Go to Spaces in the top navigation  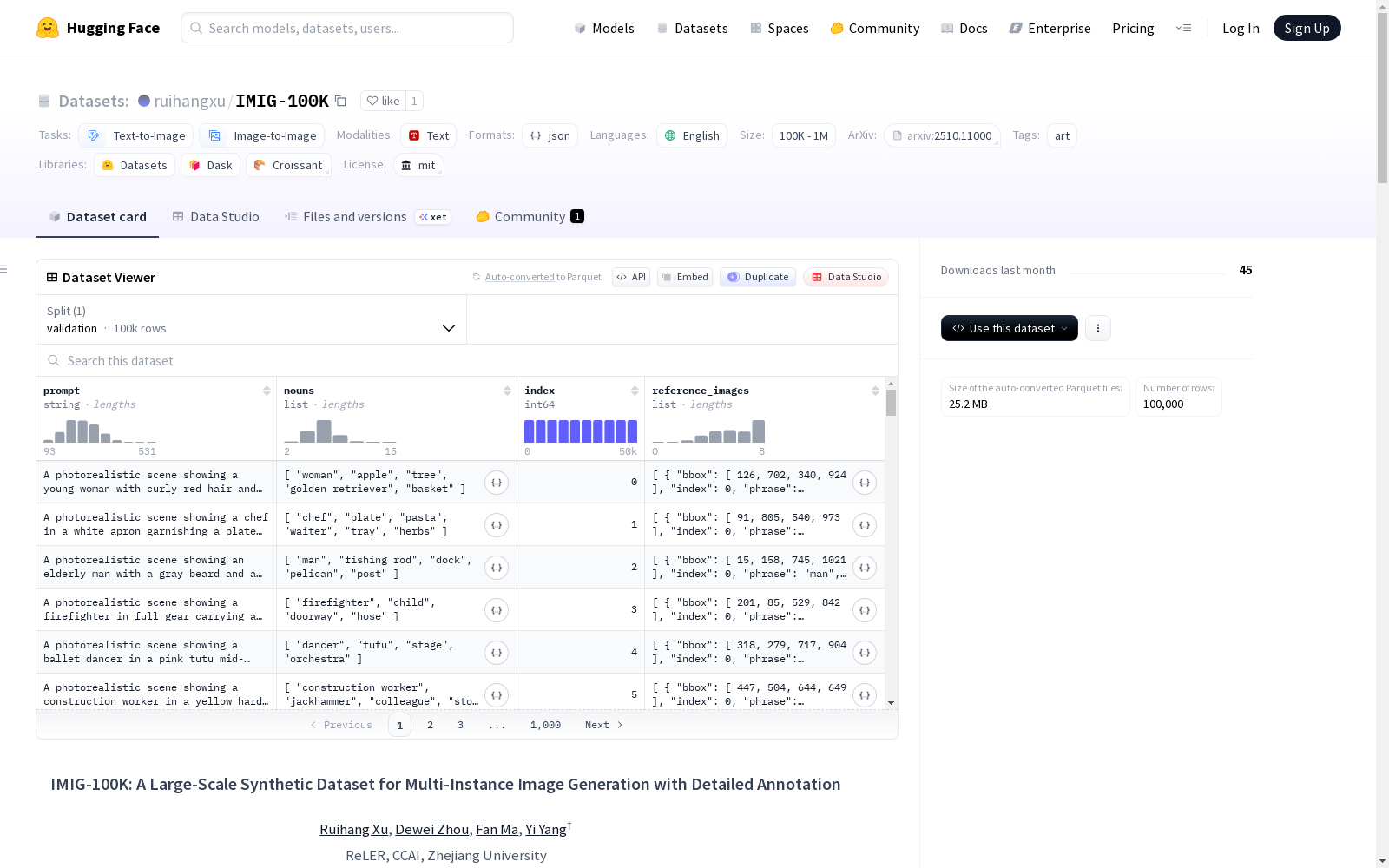tap(779, 28)
